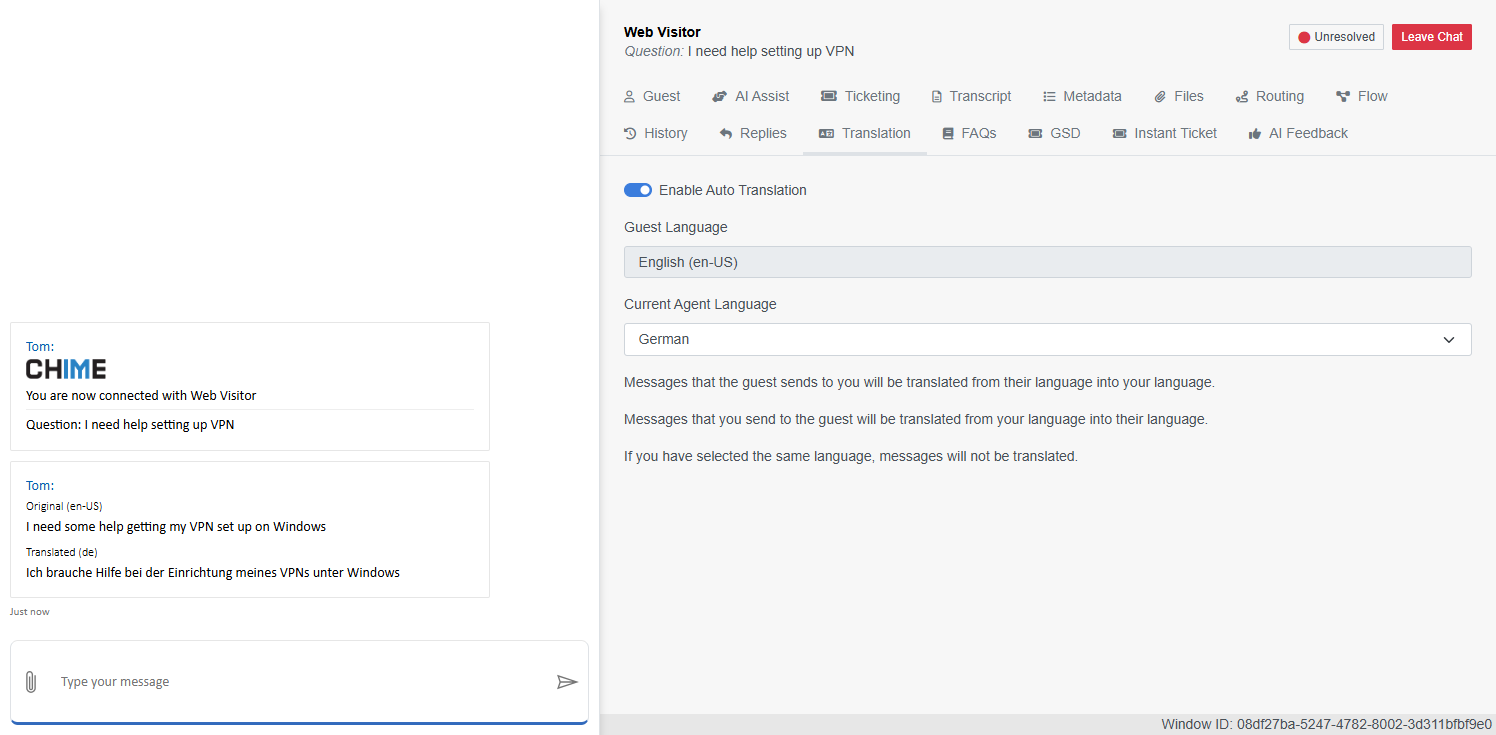1496x735 pixels.
Task: Click the Translation language icon
Action: (826, 134)
